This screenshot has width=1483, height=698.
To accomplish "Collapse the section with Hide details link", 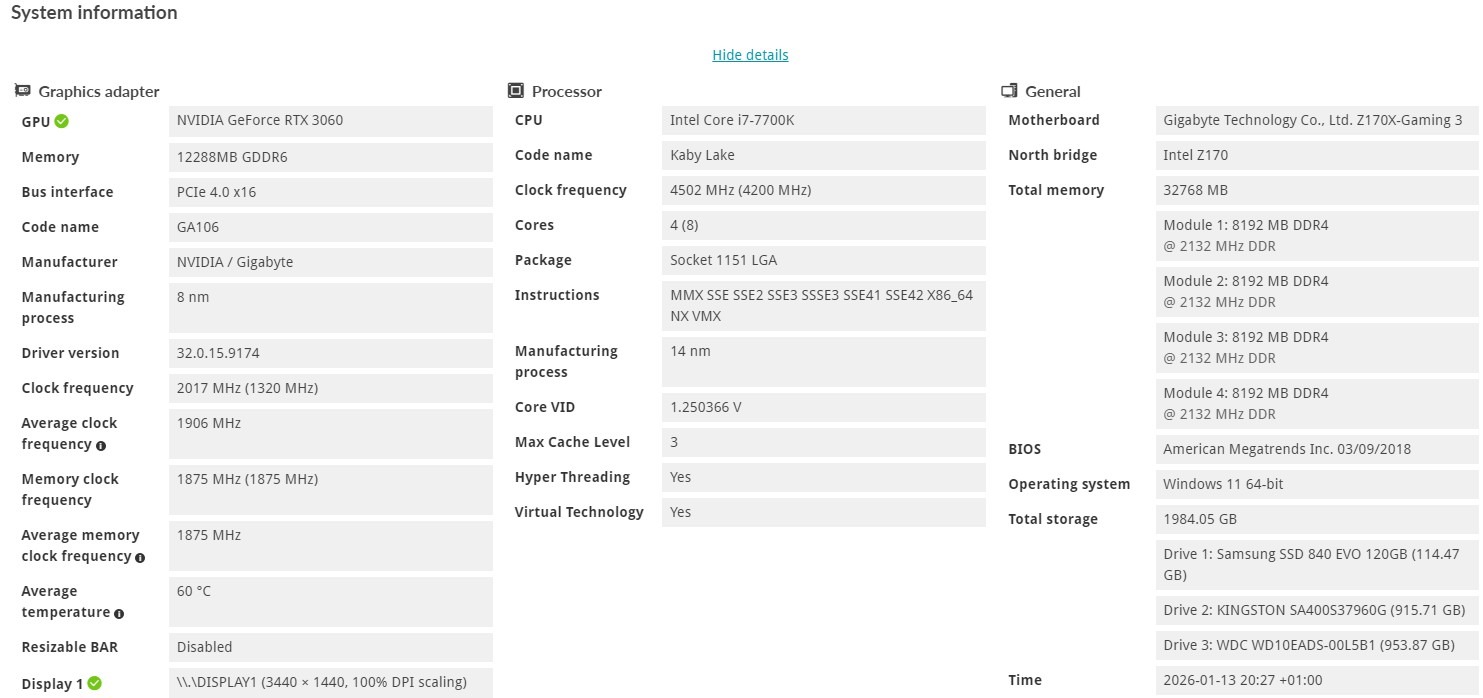I will 750,55.
